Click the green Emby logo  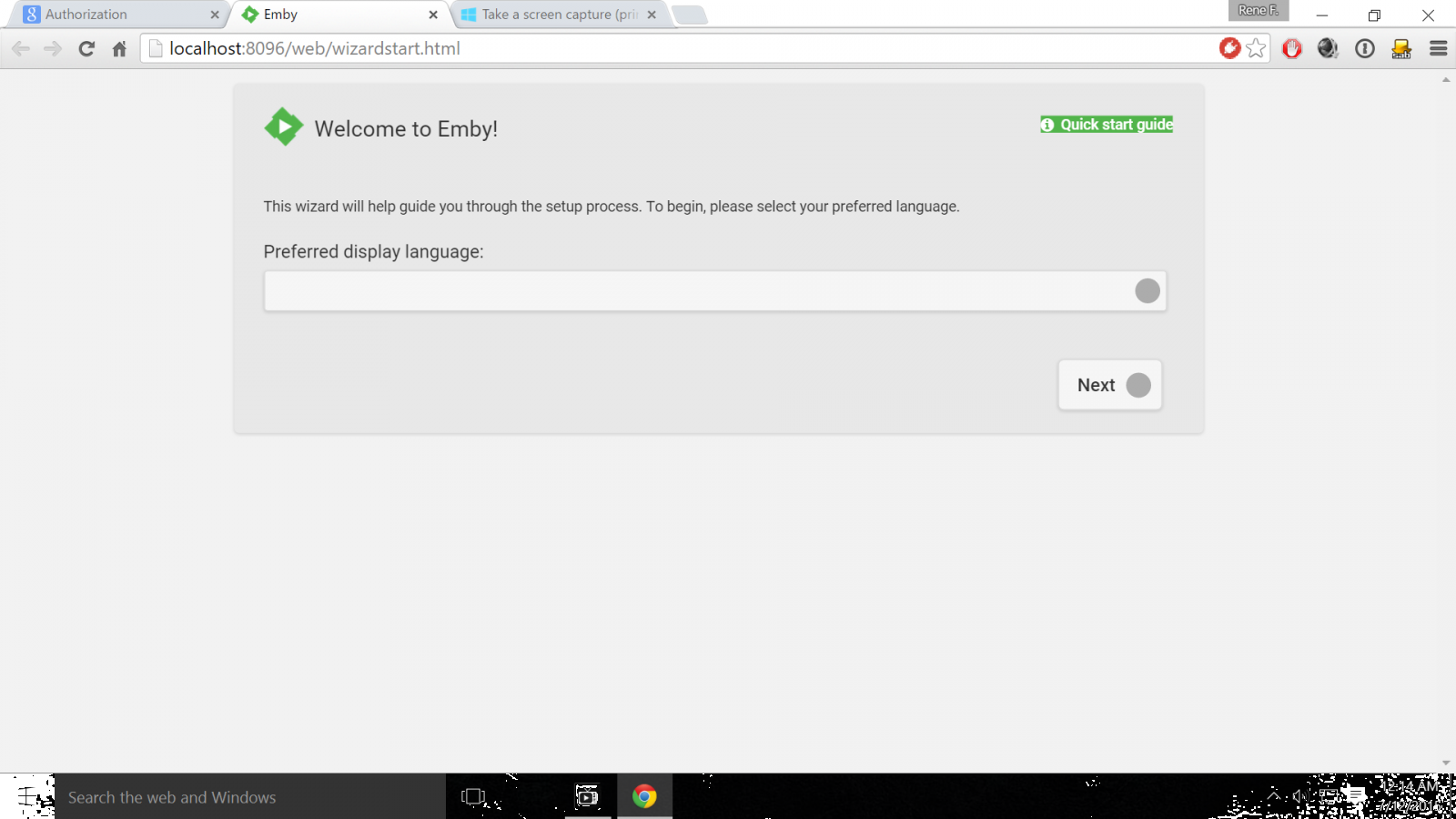[284, 126]
